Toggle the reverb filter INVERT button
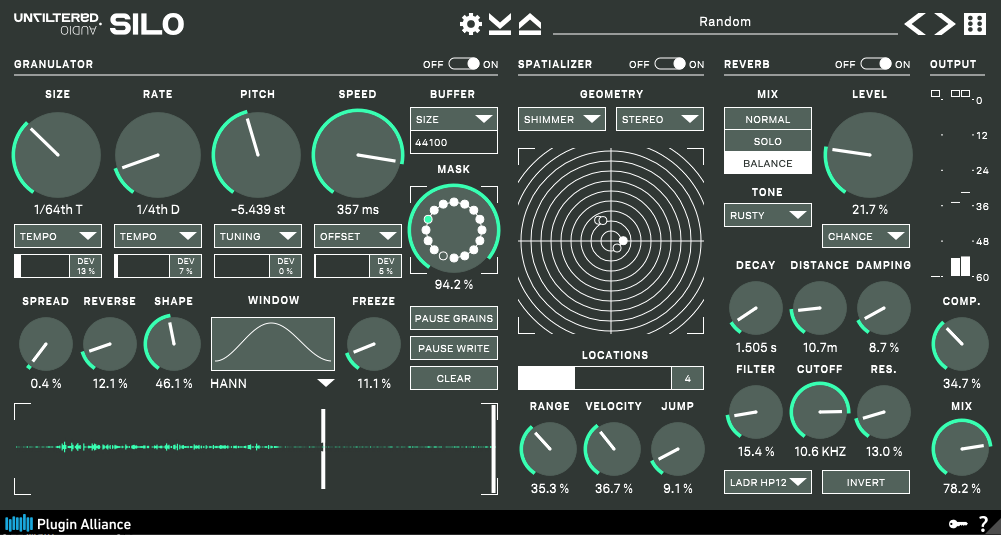Viewport: 1001px width, 535px height. (866, 482)
